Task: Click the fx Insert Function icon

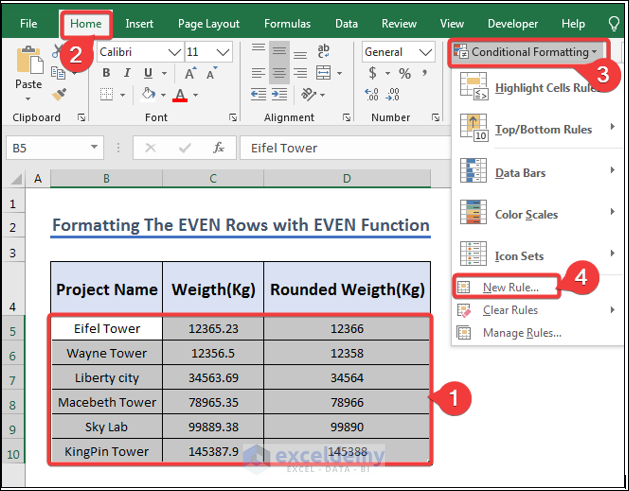Action: point(219,148)
